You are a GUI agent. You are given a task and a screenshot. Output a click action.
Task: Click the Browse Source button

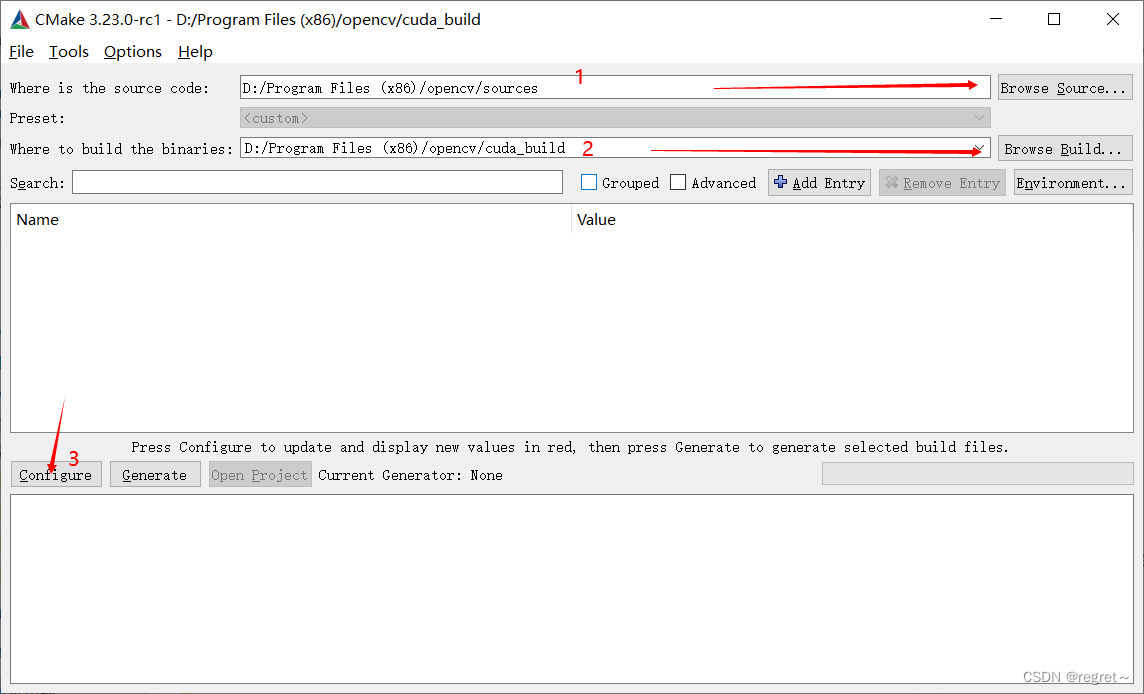point(1064,88)
